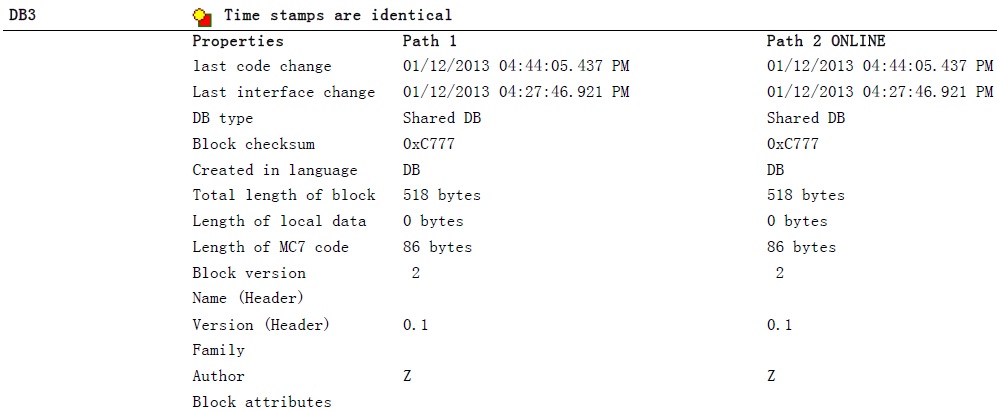The height and width of the screenshot is (411, 997).
Task: Select the "Created in language" property label
Action: (x=274, y=170)
